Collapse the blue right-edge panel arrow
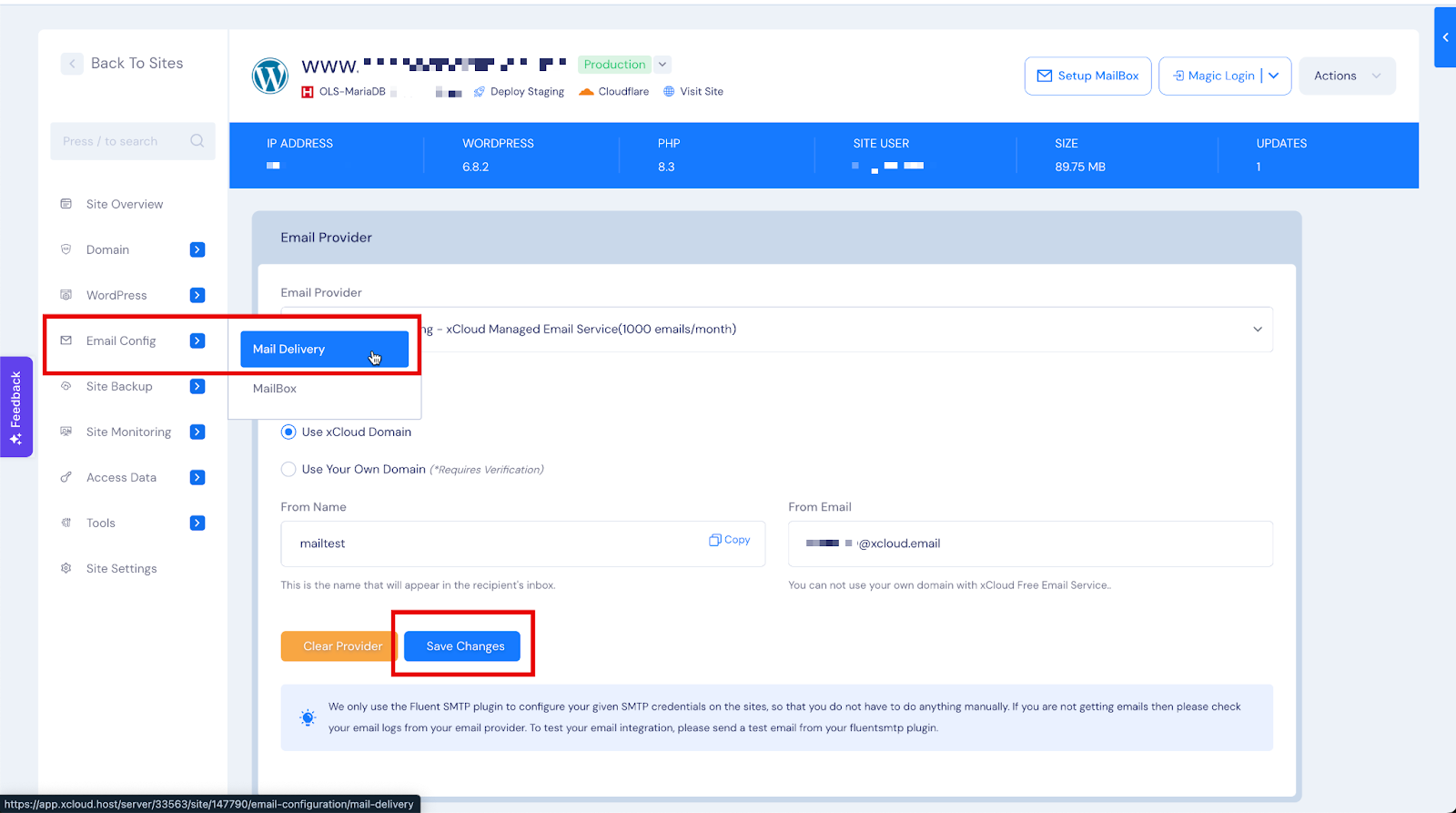This screenshot has height=813, width=1456. (x=1445, y=37)
